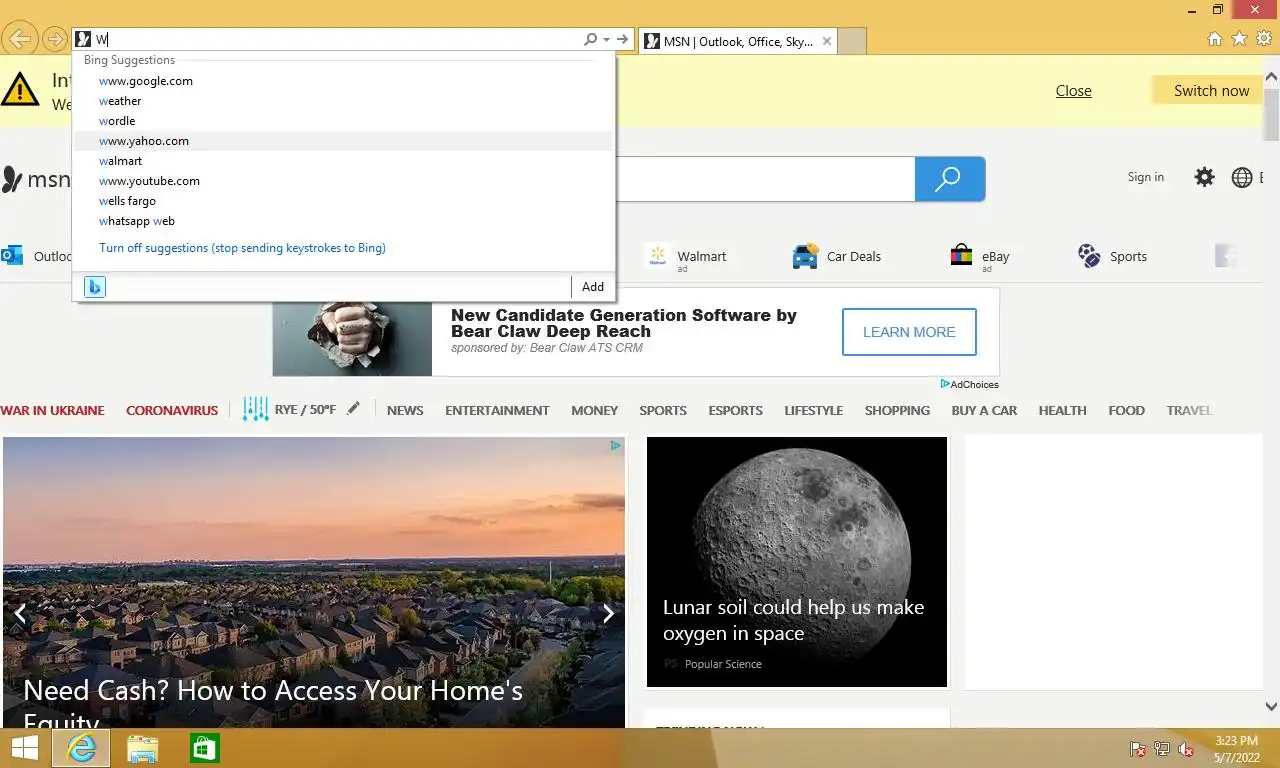The image size is (1280, 768).
Task: Click the Go arrow in address bar
Action: (622, 40)
